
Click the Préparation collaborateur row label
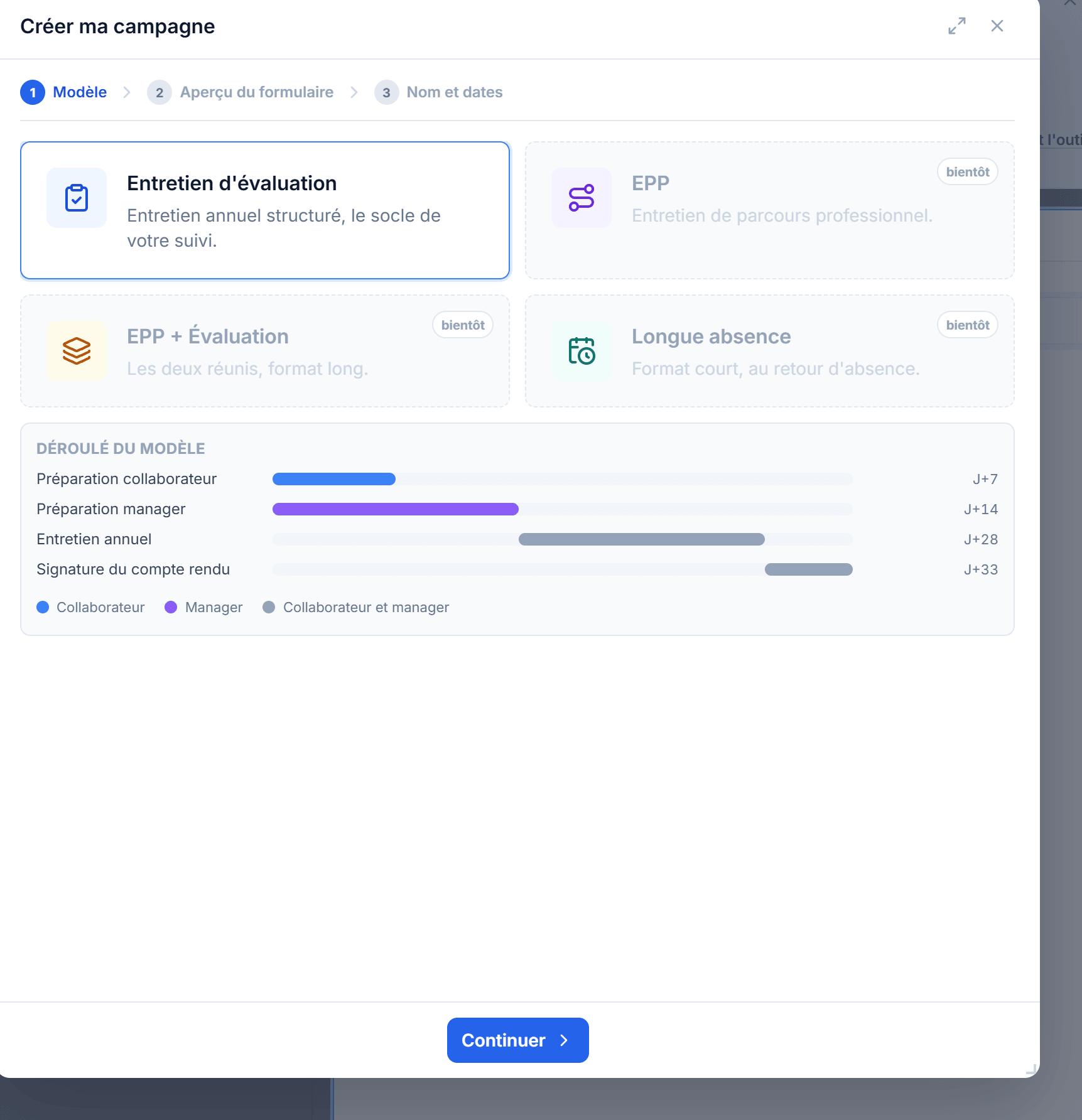pyautogui.click(x=127, y=479)
